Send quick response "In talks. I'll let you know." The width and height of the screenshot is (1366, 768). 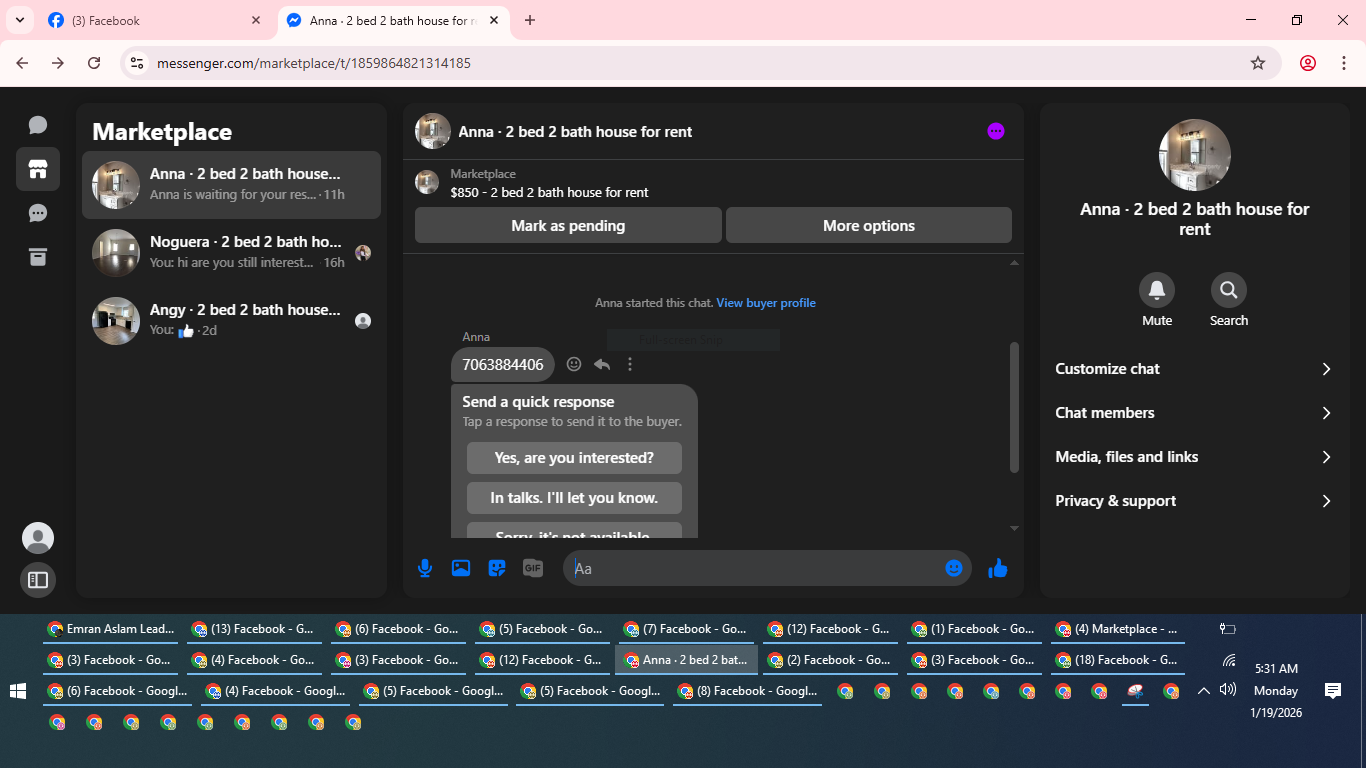pos(574,498)
